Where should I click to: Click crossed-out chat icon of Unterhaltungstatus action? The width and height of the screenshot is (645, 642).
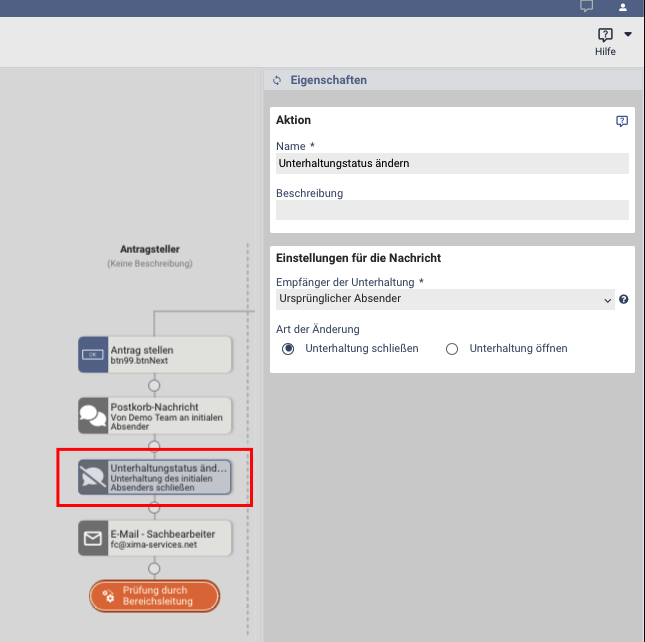pos(93,477)
